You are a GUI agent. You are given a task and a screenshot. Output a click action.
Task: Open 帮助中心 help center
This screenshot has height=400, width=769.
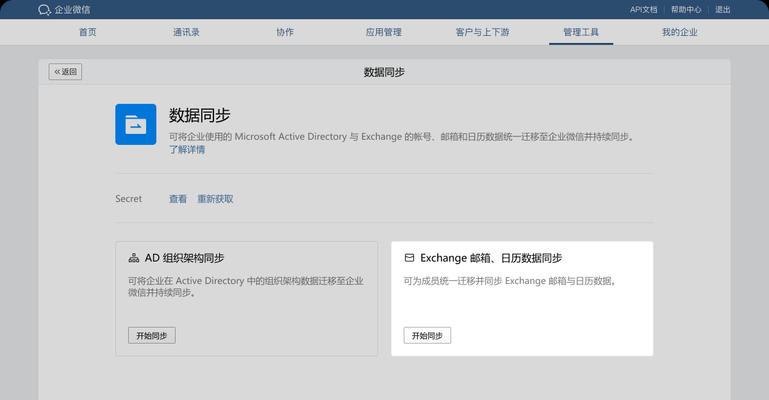coord(686,9)
